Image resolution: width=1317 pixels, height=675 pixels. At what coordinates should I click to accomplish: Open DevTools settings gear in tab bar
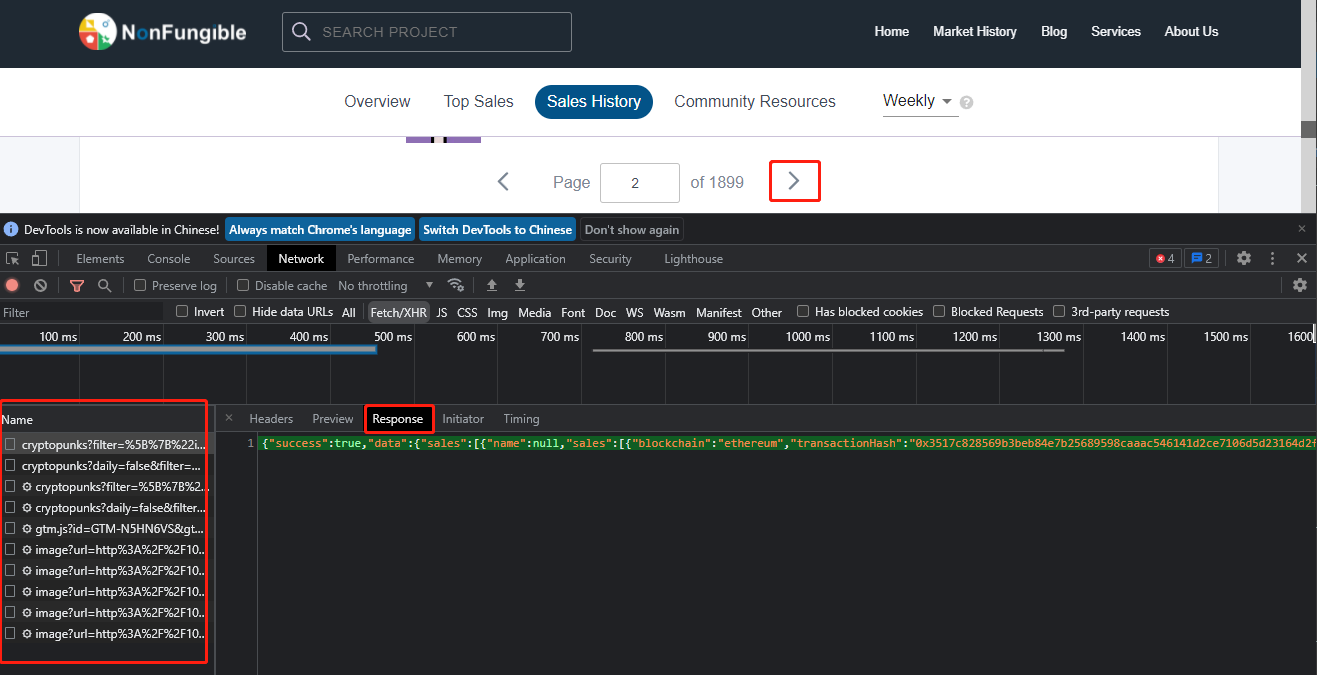pos(1244,258)
